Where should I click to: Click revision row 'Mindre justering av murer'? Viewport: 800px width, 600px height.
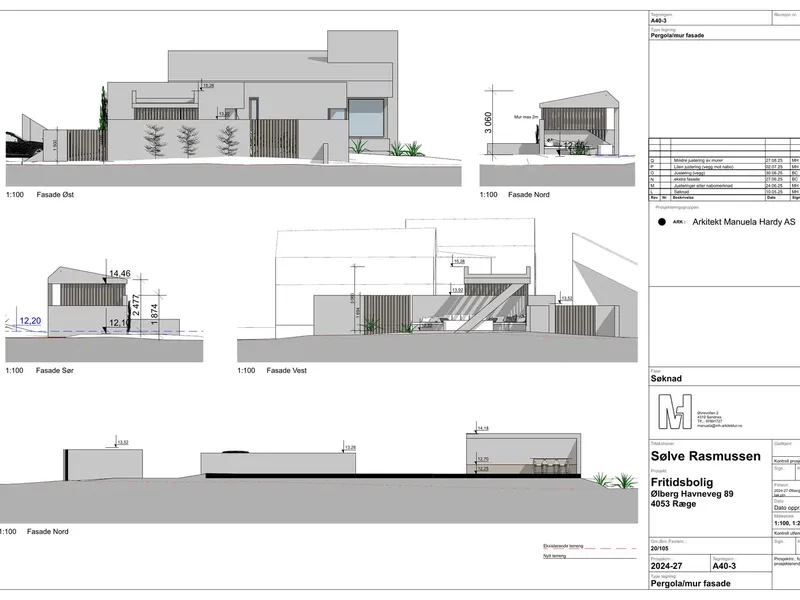coord(698,161)
